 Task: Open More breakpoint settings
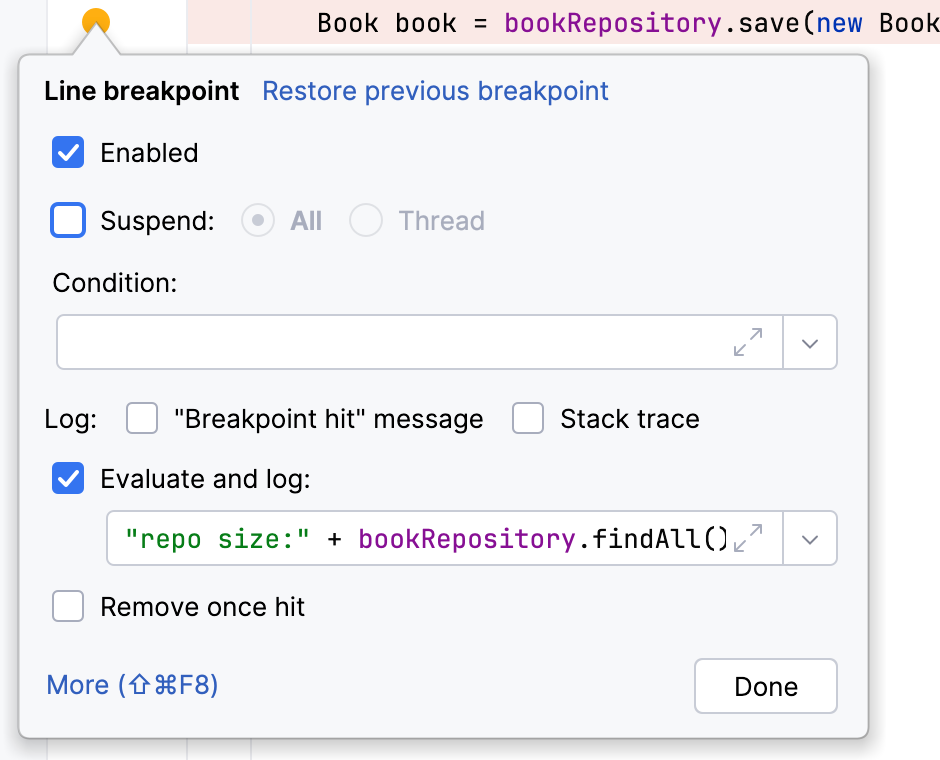pos(130,685)
